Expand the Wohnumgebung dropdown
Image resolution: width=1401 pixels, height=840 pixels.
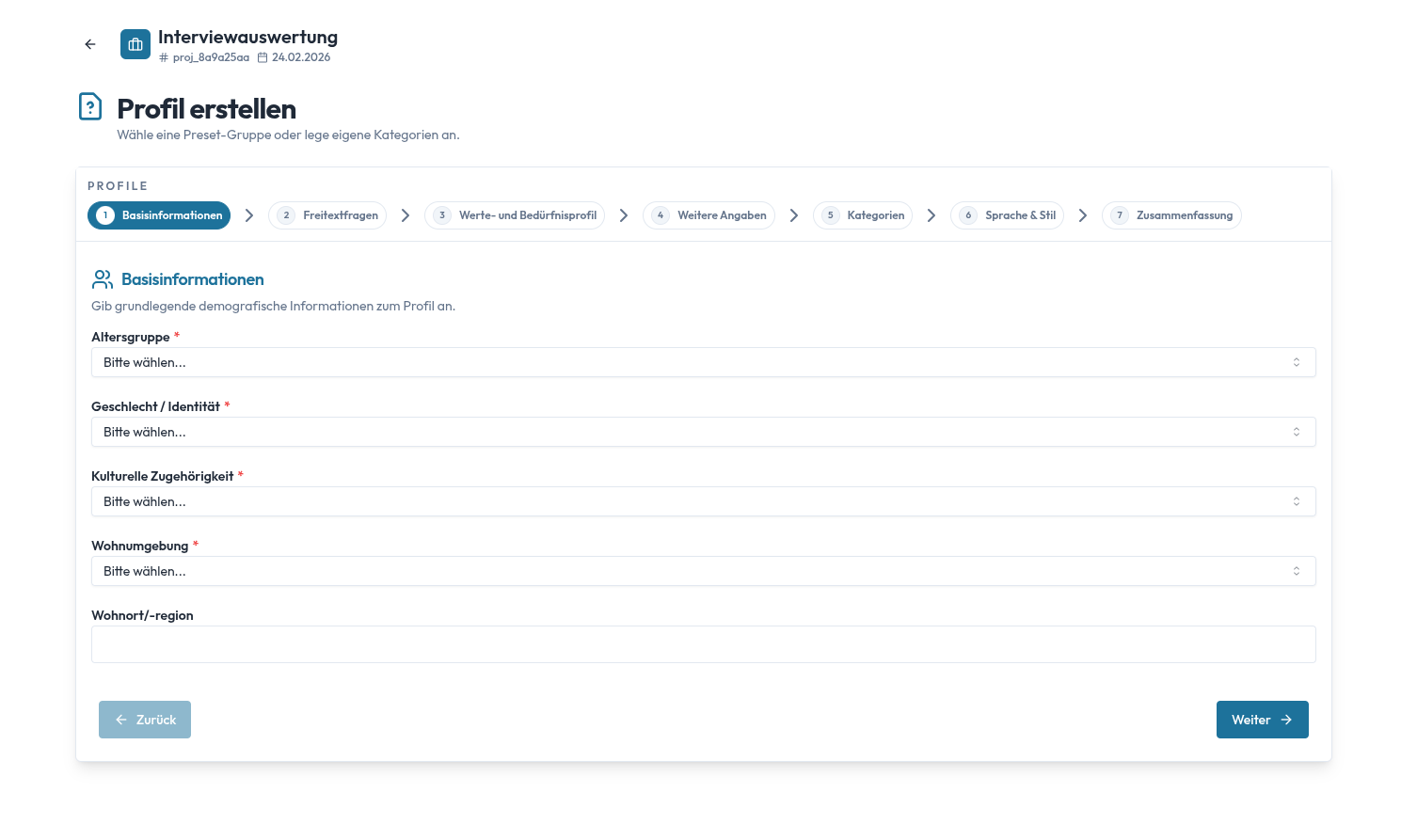pos(703,571)
